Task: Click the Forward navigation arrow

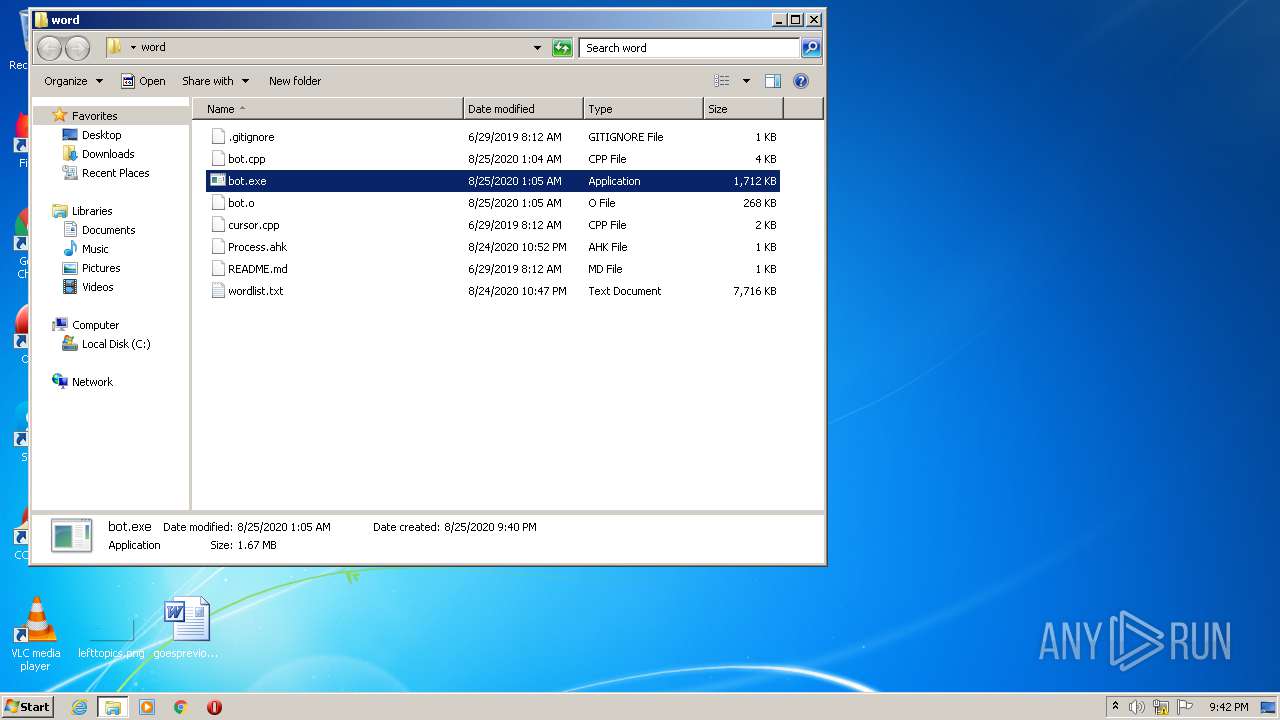Action: click(x=77, y=47)
